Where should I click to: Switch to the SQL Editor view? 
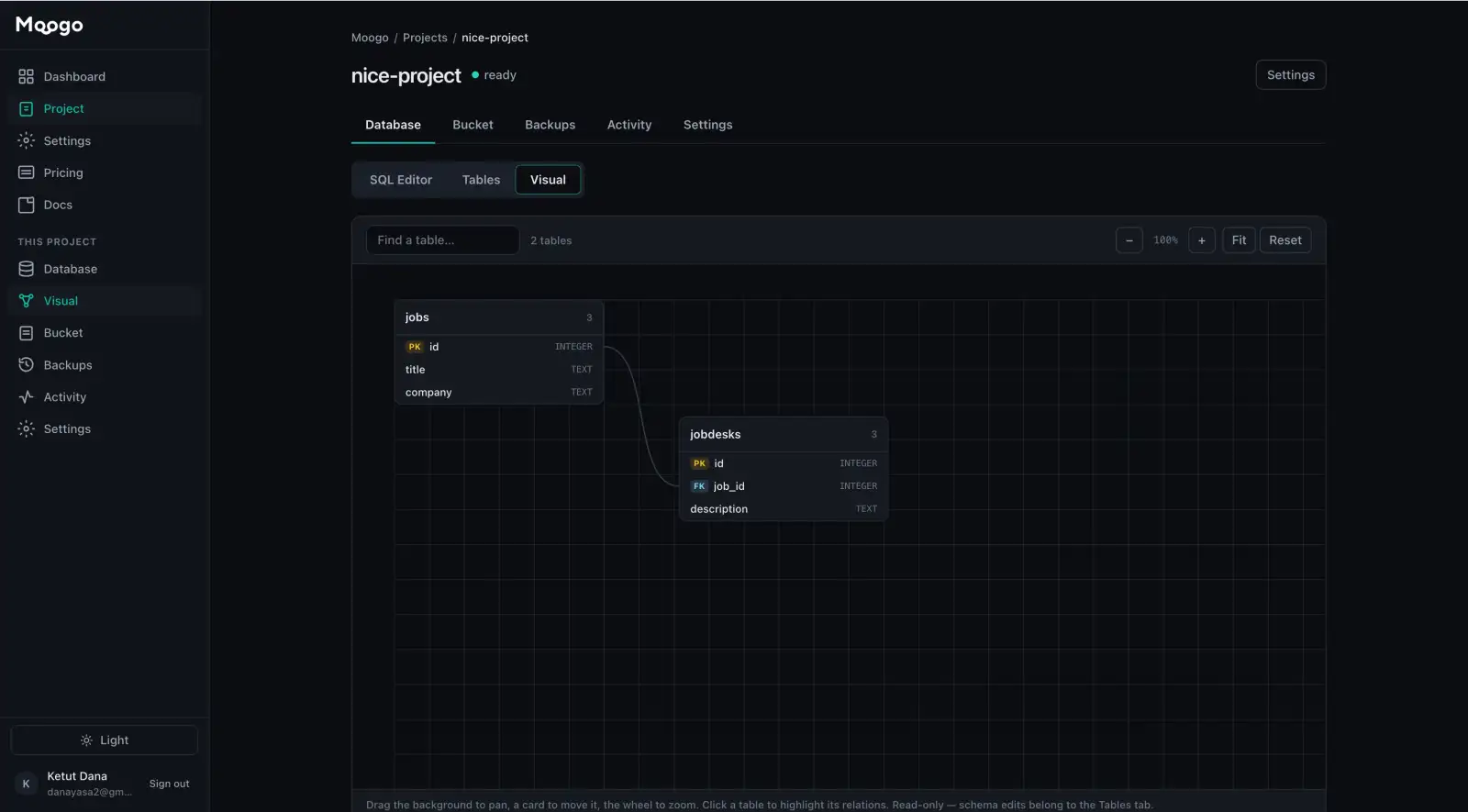[401, 180]
